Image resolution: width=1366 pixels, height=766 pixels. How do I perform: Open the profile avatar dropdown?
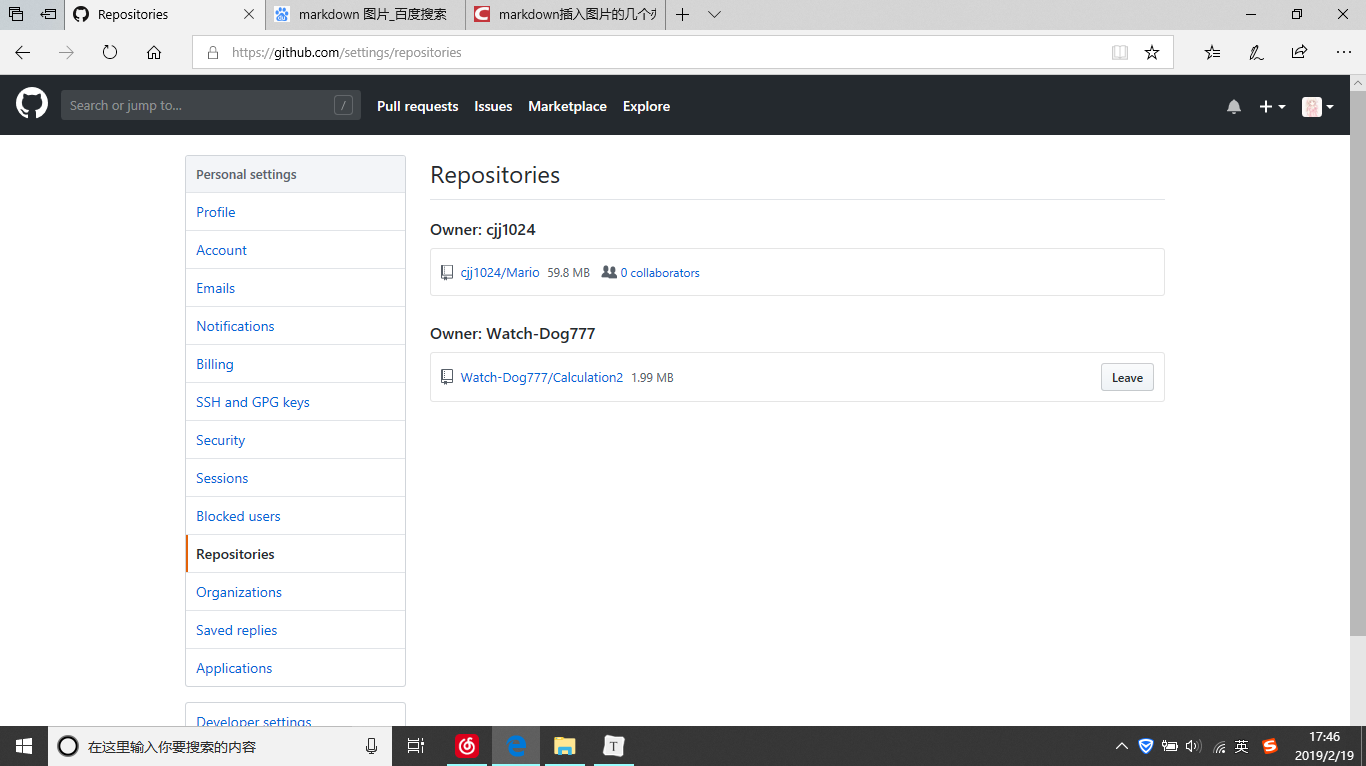click(1316, 106)
